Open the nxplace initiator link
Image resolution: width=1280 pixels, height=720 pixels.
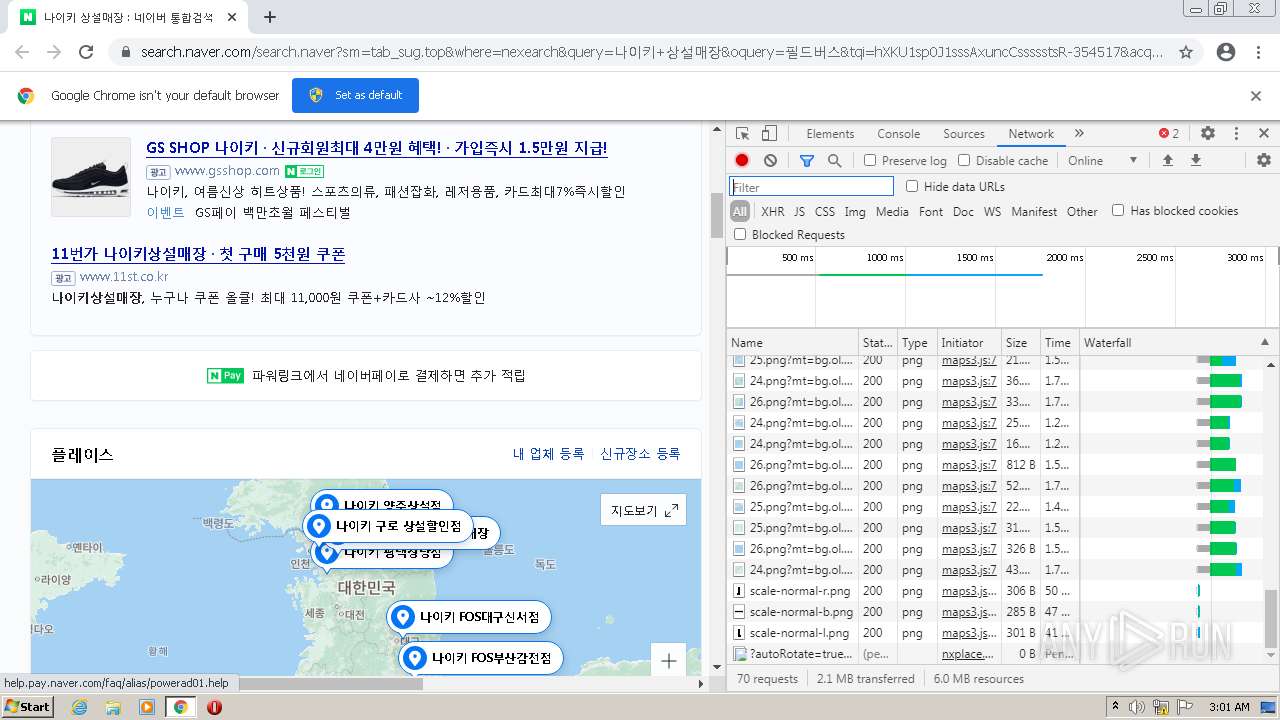click(x=969, y=654)
